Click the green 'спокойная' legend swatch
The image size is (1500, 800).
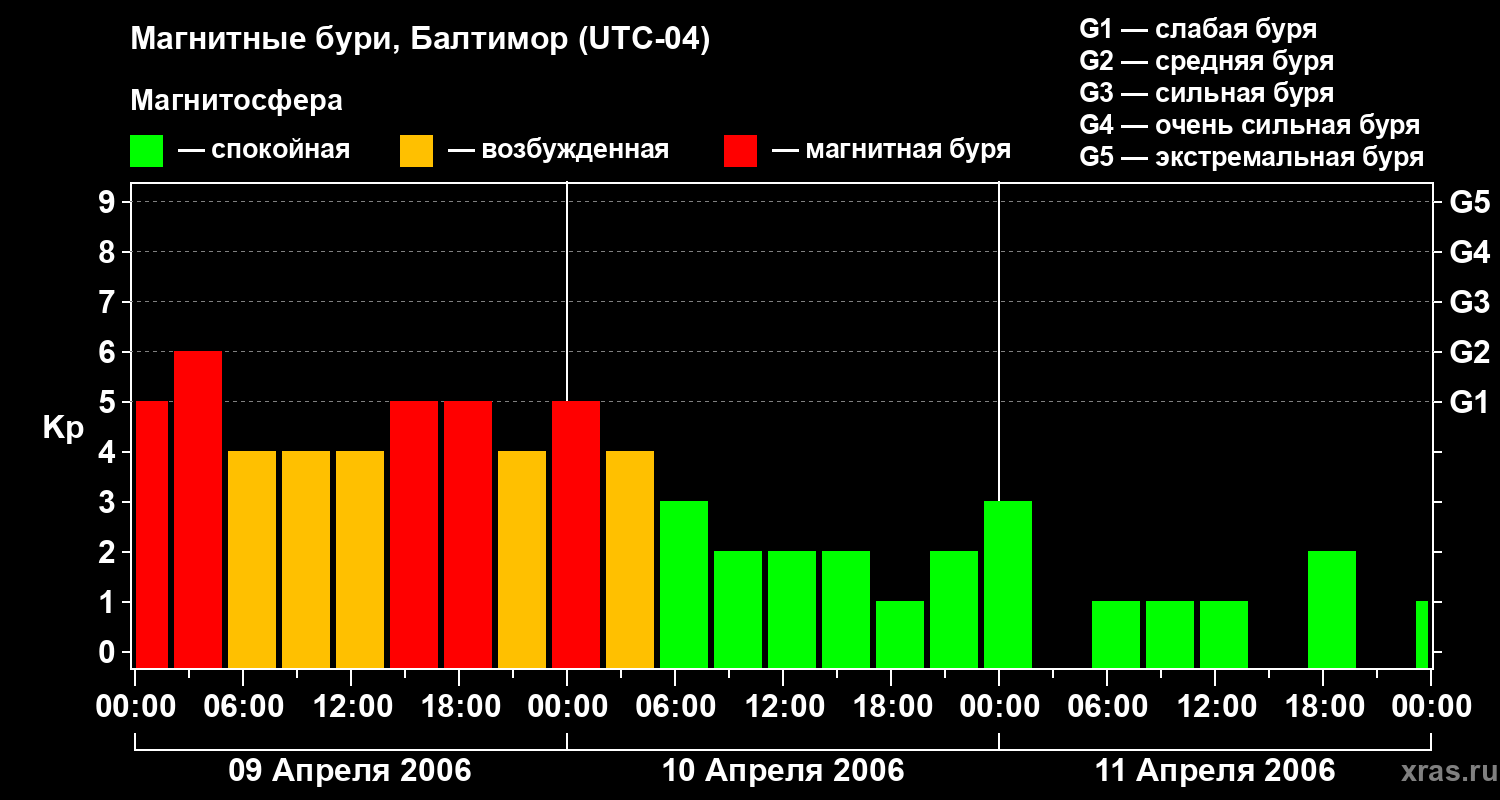click(146, 151)
